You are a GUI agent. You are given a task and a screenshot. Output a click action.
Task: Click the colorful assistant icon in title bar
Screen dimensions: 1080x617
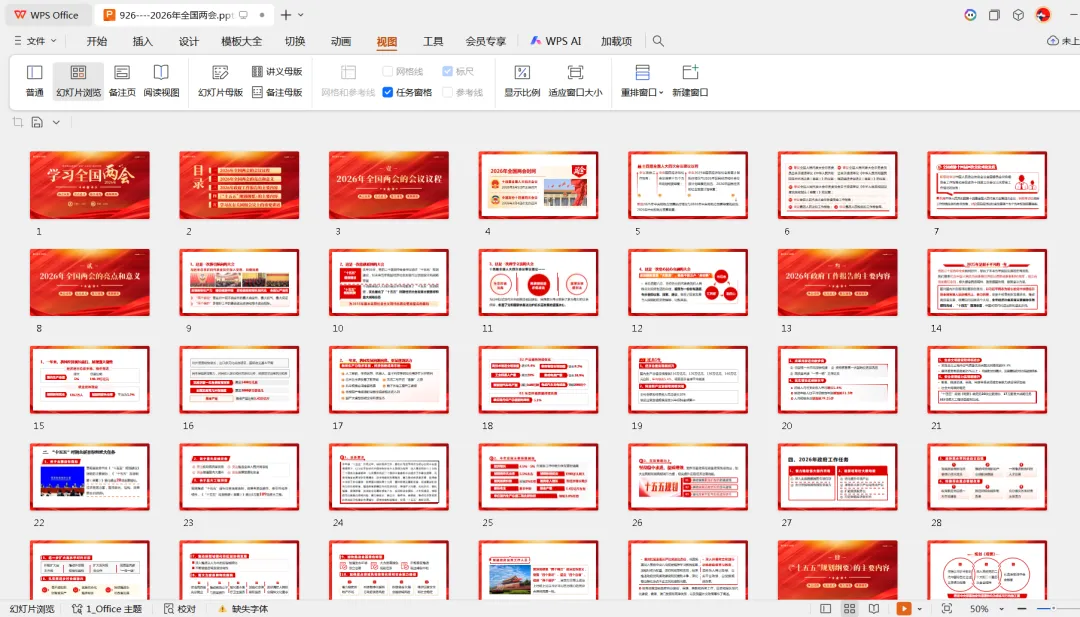coord(970,14)
